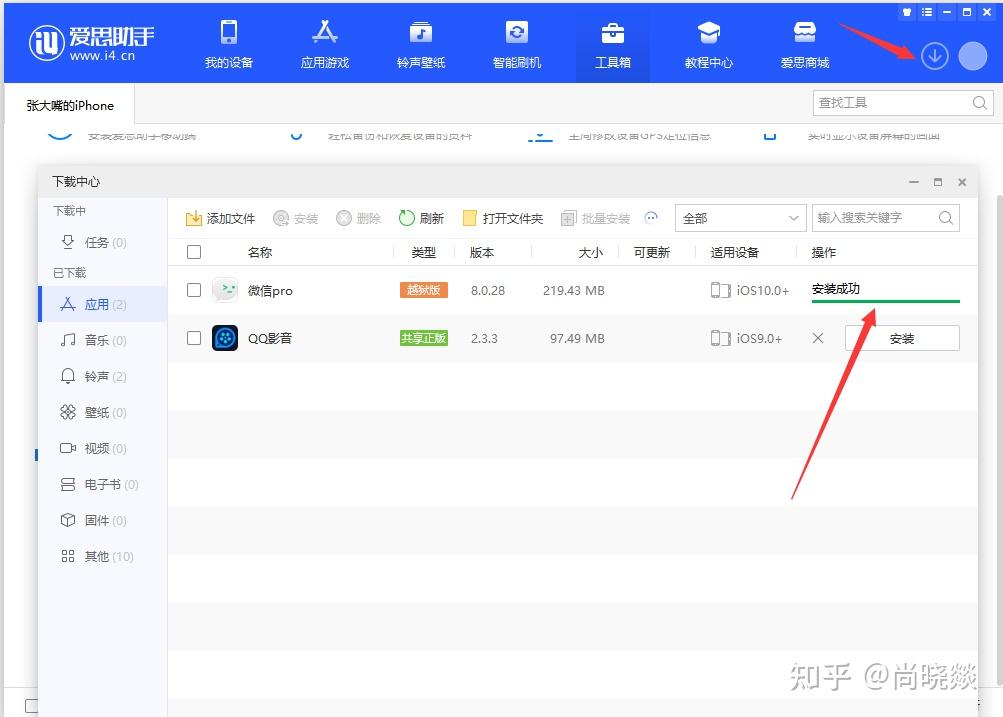The image size is (1003, 717).
Task: Select 应用 (2) in sidebar
Action: pos(104,304)
